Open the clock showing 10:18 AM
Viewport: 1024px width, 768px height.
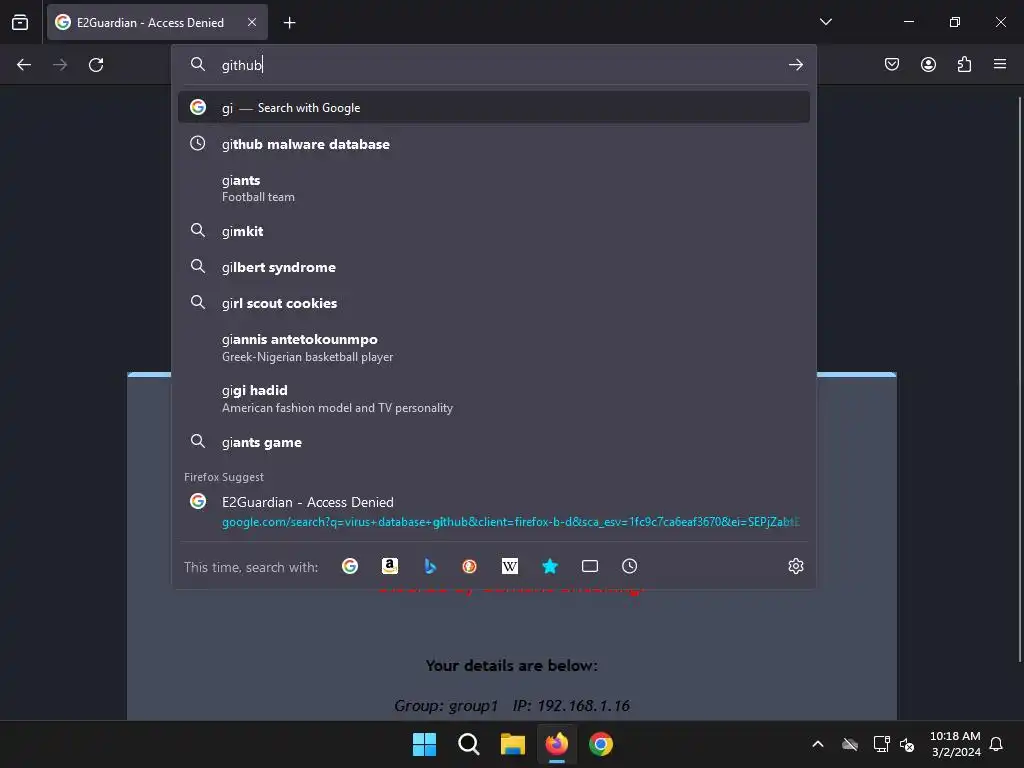[x=955, y=744]
